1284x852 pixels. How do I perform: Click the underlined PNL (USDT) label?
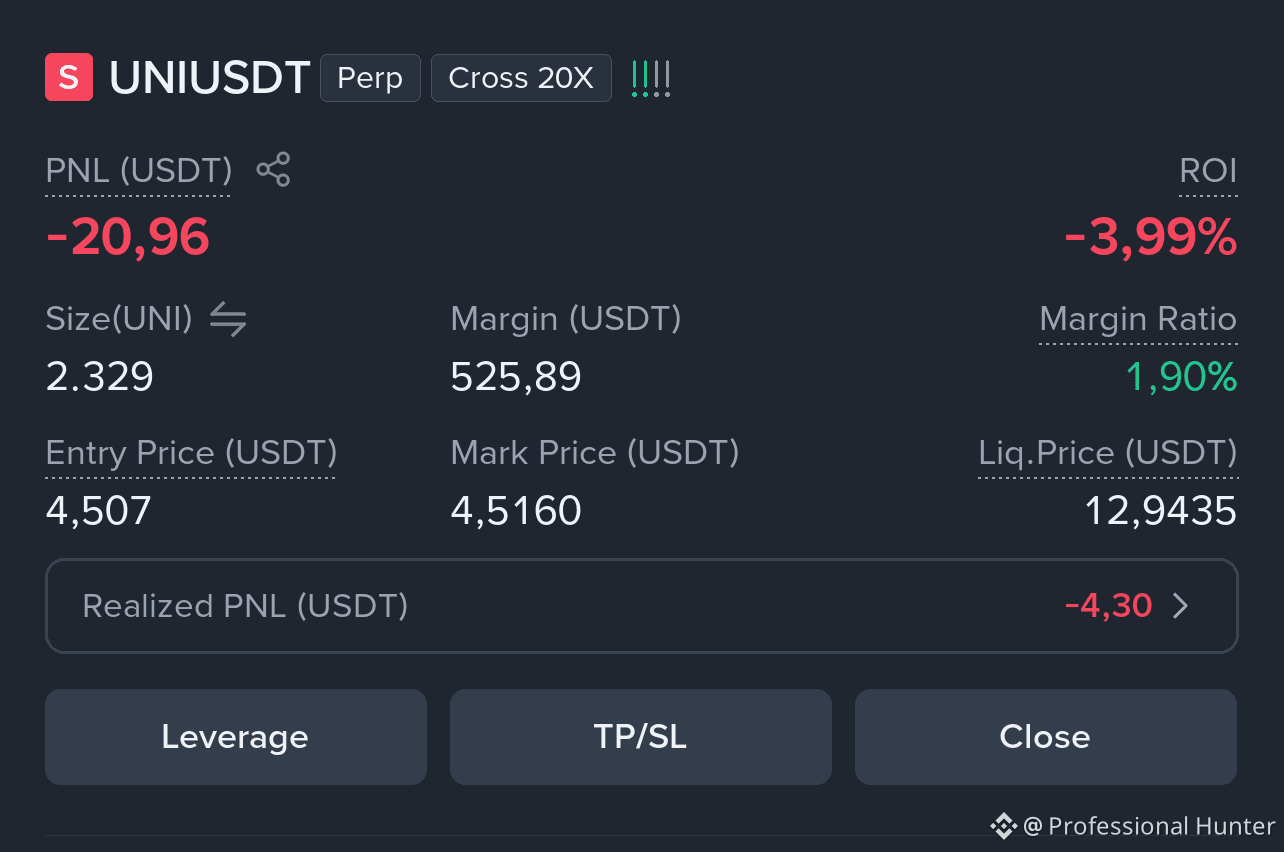click(139, 171)
